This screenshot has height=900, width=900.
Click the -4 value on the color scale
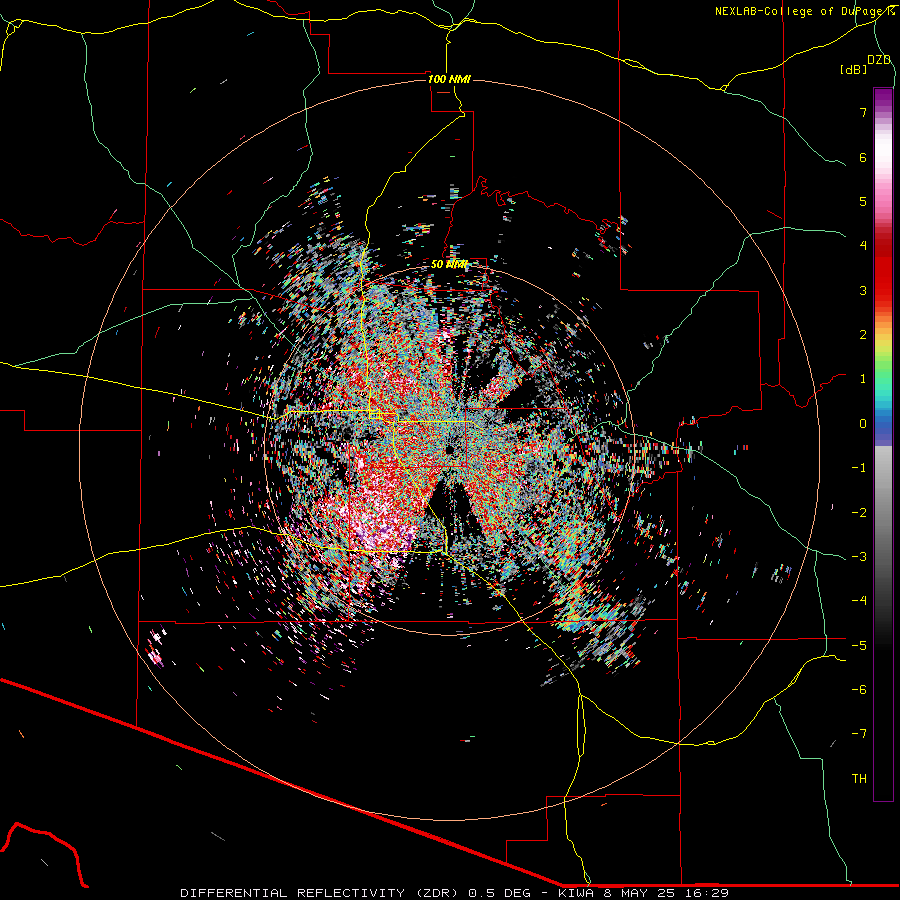[x=859, y=600]
